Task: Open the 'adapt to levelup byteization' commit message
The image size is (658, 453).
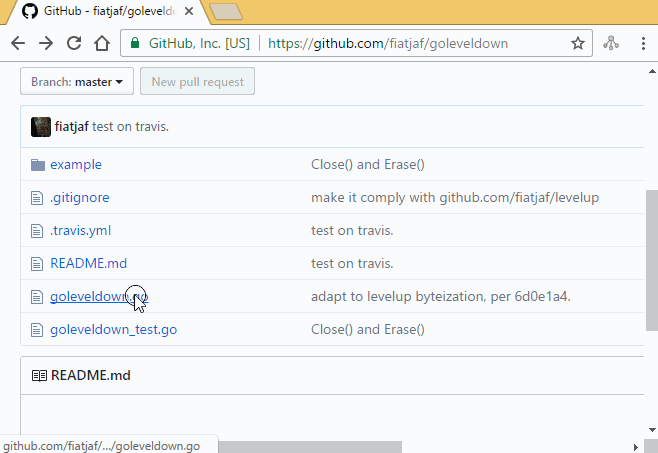Action: tap(441, 296)
